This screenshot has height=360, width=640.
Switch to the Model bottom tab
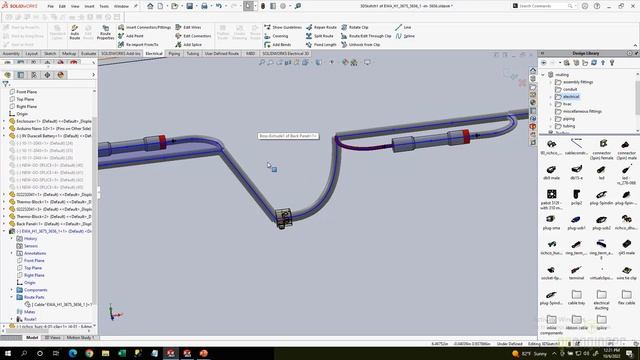coord(32,338)
